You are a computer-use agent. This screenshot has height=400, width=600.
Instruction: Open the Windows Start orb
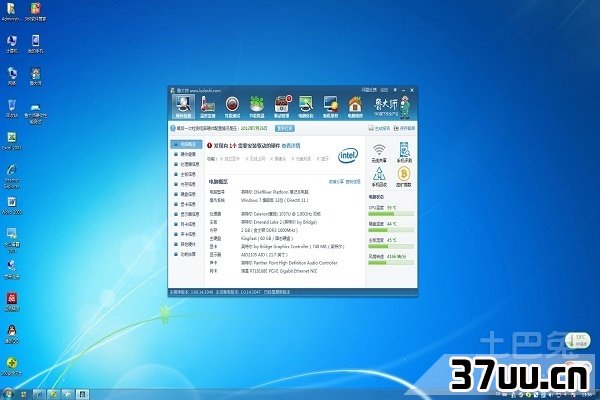[8, 394]
